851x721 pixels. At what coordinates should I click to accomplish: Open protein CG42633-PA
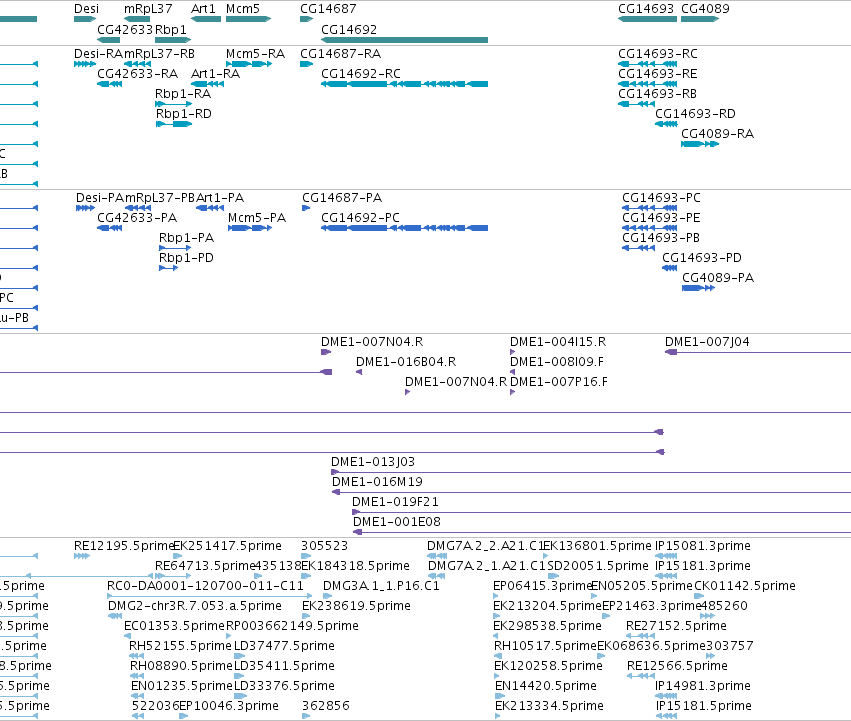click(109, 228)
